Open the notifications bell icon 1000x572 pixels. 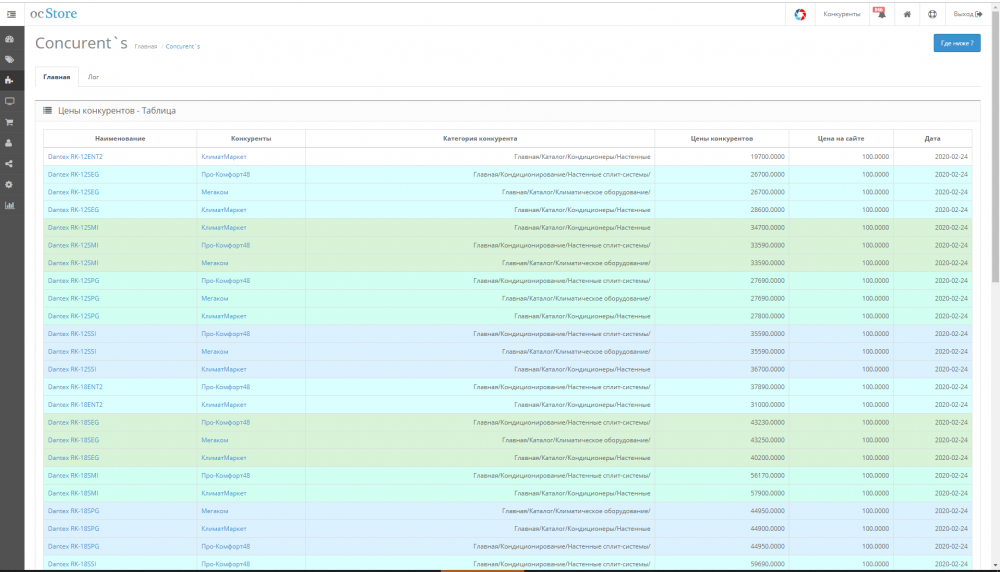[x=881, y=13]
